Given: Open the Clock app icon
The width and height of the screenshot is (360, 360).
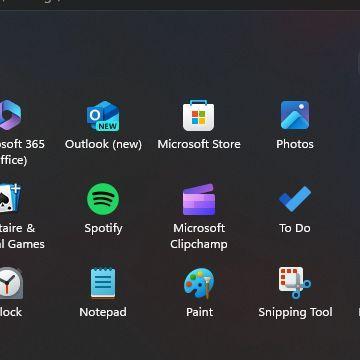Looking at the screenshot, I should click(11, 283).
